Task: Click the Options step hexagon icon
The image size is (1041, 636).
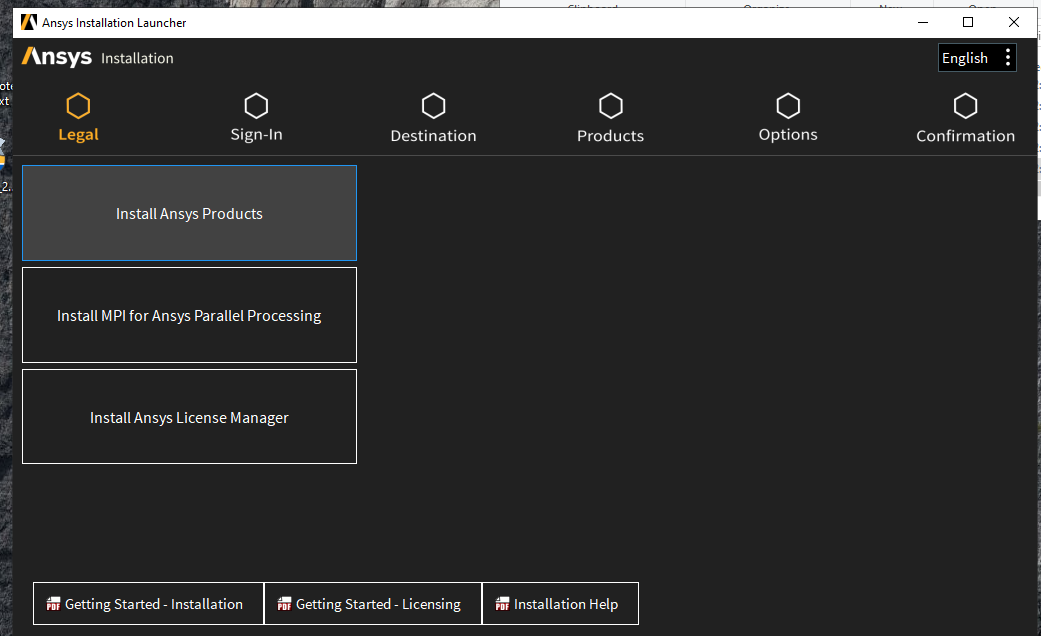Action: tap(788, 105)
